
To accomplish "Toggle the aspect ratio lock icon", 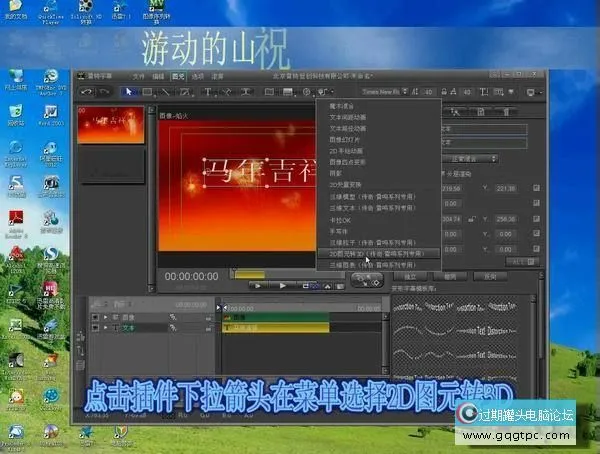I will 472,219.
